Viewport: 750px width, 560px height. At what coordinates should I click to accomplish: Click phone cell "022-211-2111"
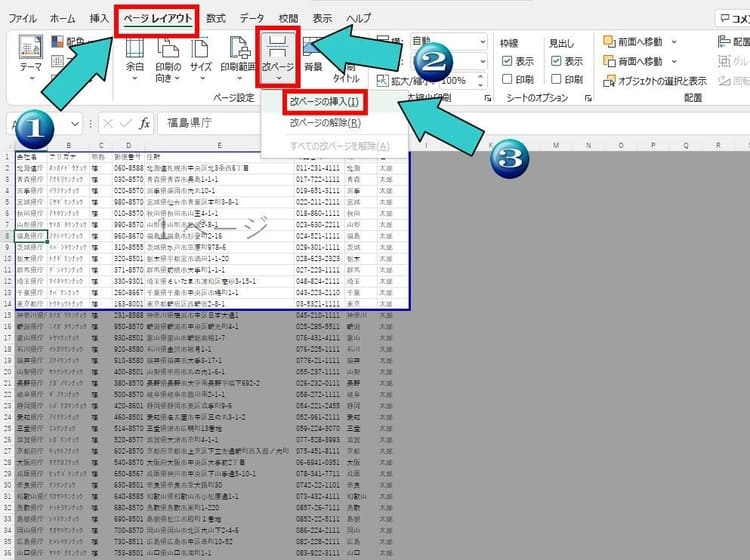(x=318, y=202)
